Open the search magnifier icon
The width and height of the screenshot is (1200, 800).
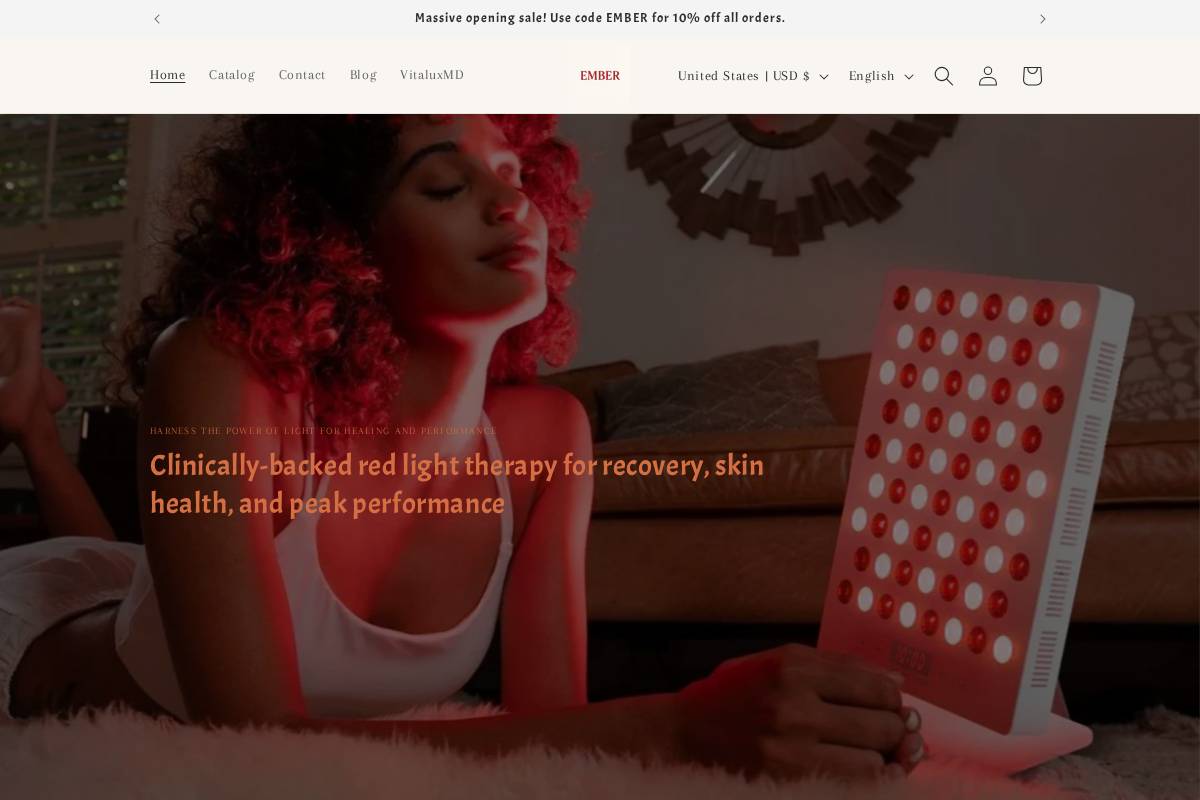(943, 76)
